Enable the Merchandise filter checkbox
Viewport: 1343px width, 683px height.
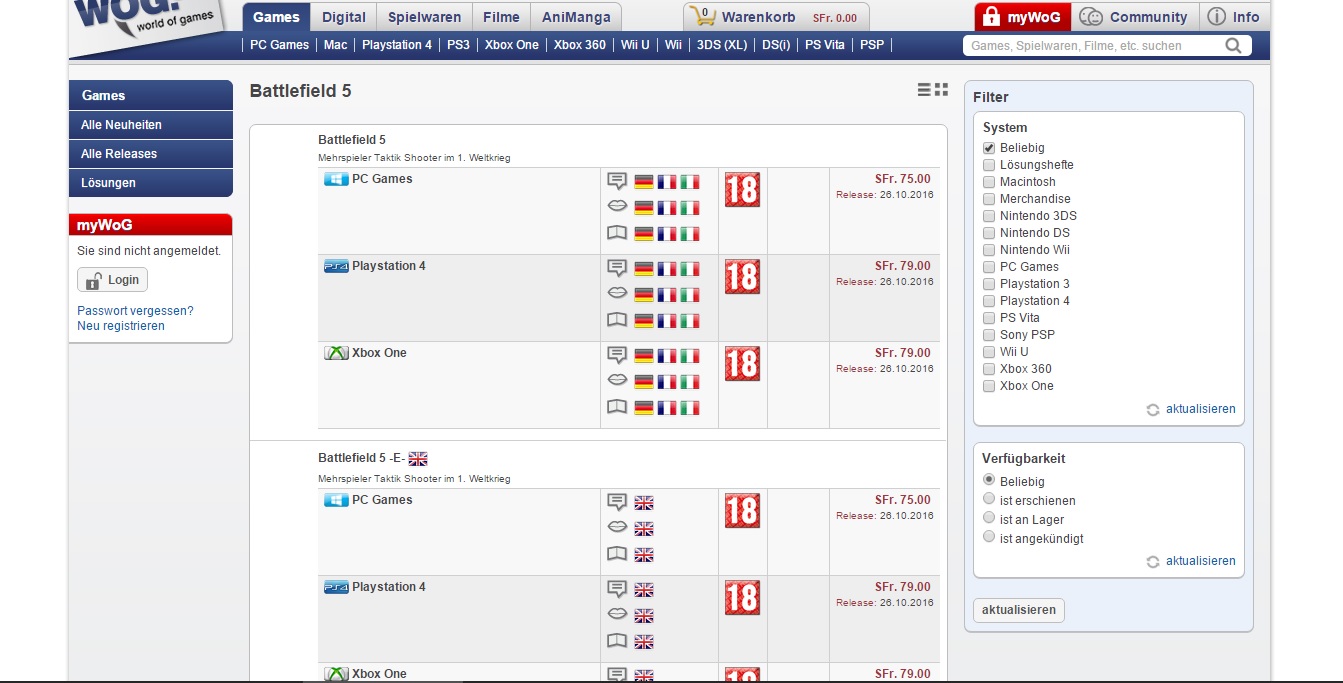tap(989, 199)
